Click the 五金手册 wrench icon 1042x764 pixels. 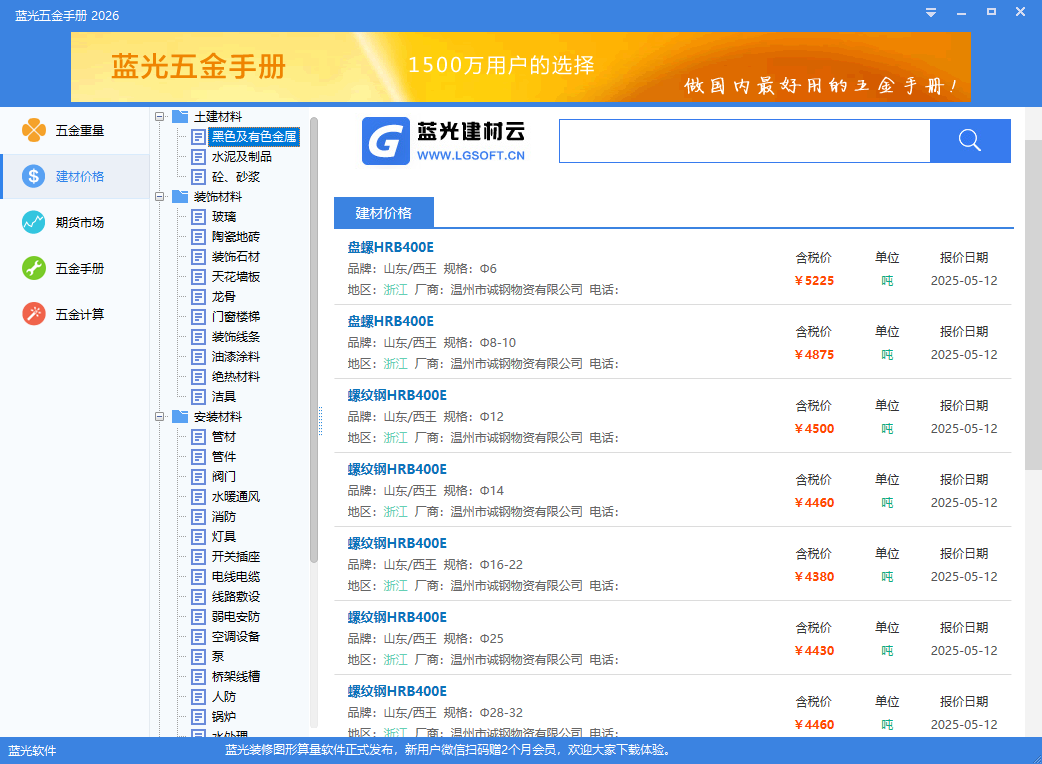(x=34, y=269)
